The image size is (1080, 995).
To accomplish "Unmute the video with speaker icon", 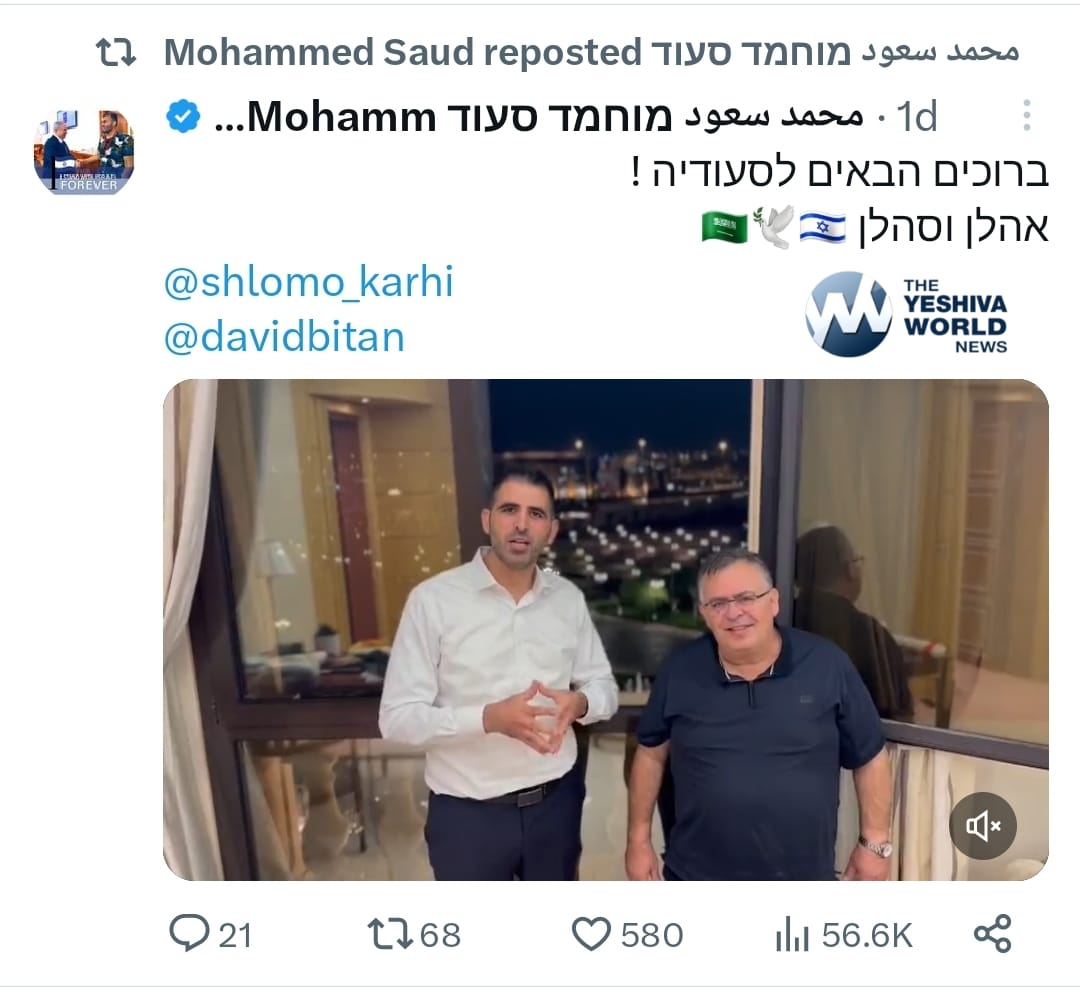I will [983, 826].
